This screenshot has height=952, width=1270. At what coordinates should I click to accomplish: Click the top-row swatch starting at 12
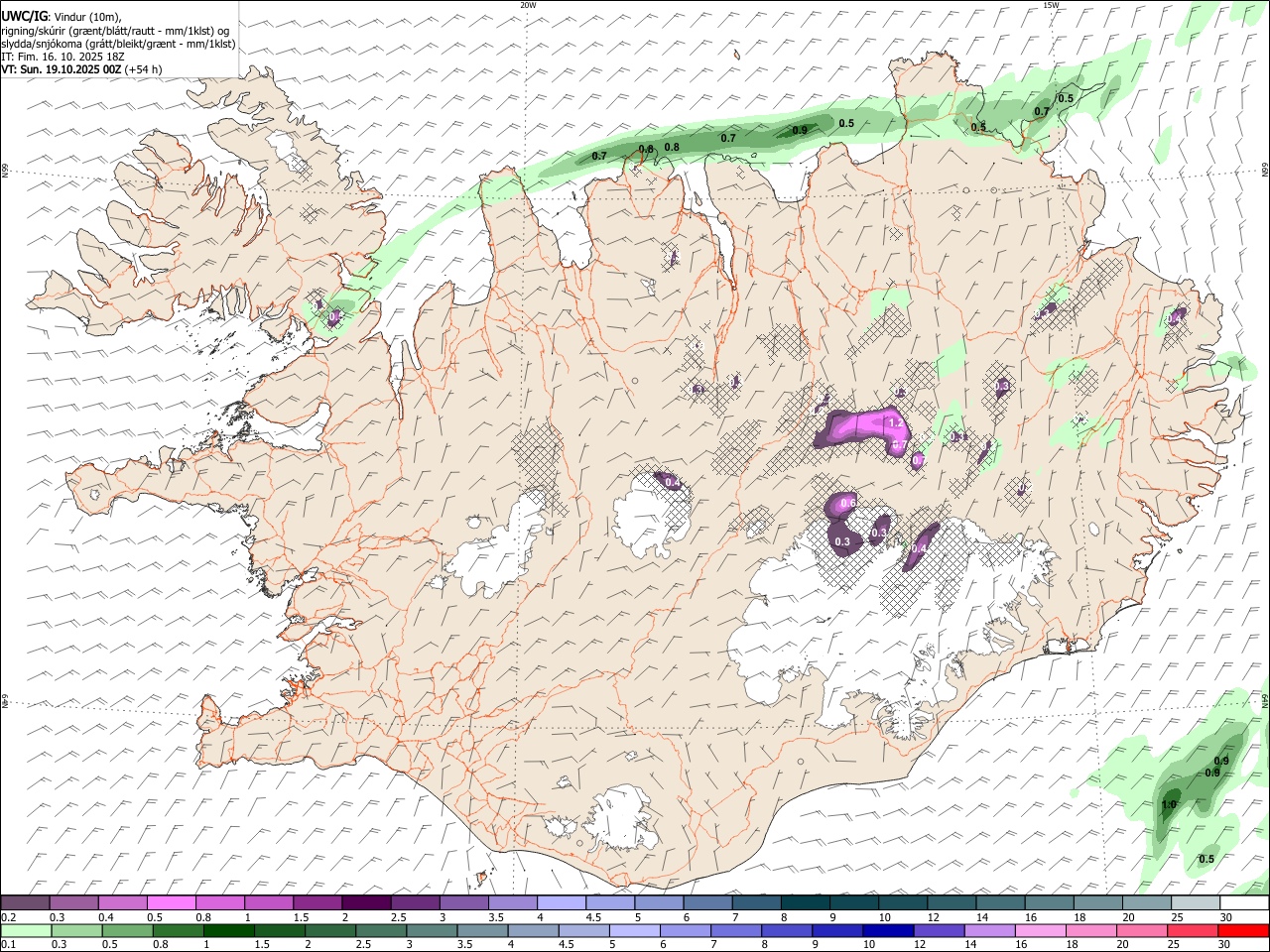click(952, 903)
